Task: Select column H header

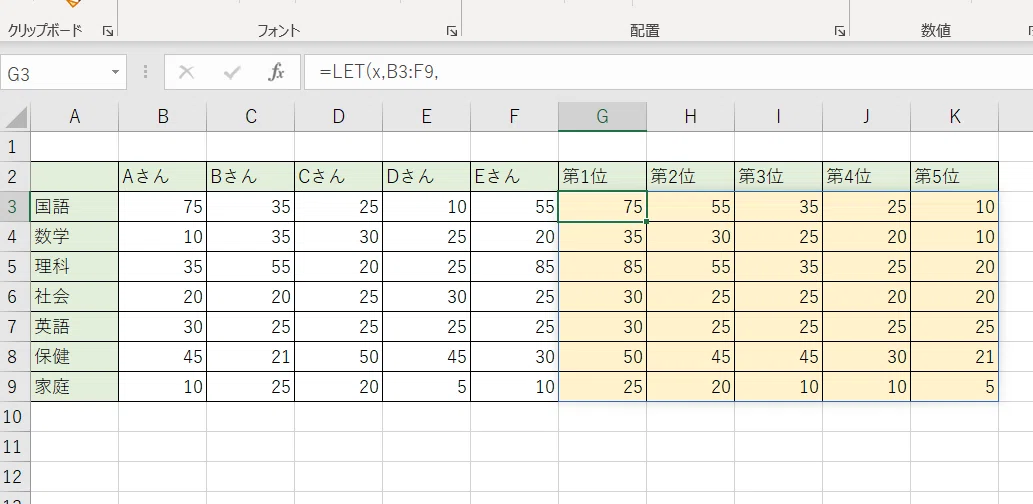Action: [x=690, y=117]
